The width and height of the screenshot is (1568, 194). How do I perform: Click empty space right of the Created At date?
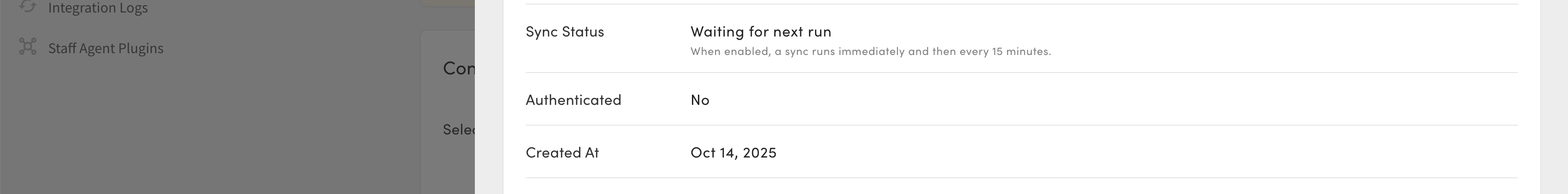(x=1095, y=152)
